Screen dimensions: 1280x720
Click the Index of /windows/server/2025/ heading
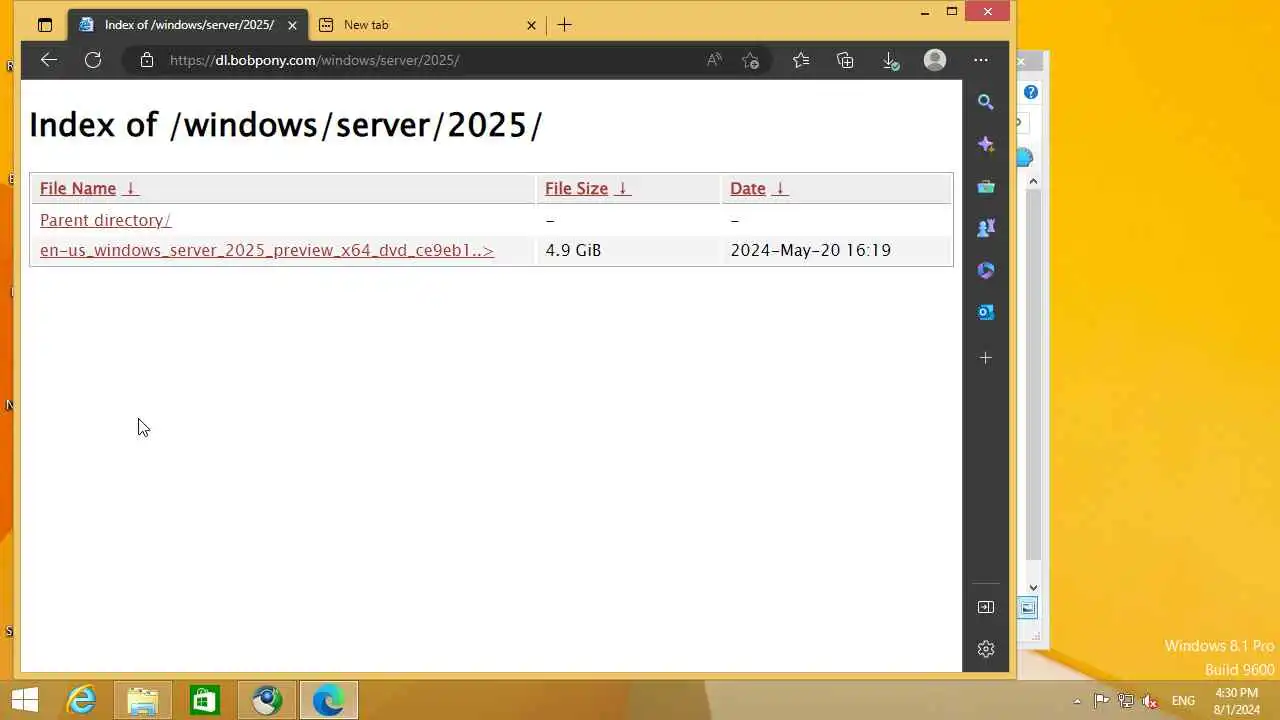(285, 125)
